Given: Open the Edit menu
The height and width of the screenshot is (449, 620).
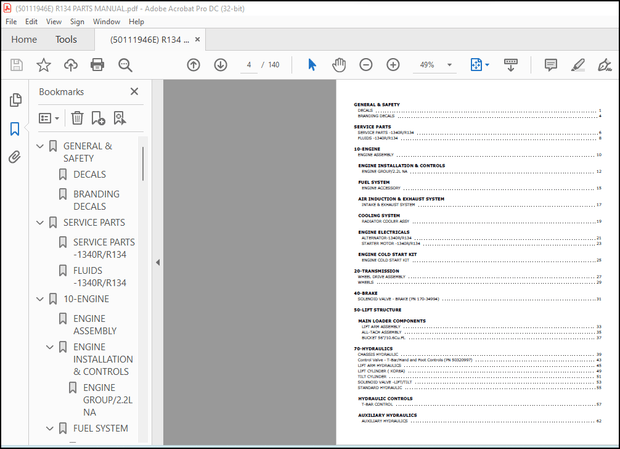Looking at the screenshot, I should [x=31, y=22].
